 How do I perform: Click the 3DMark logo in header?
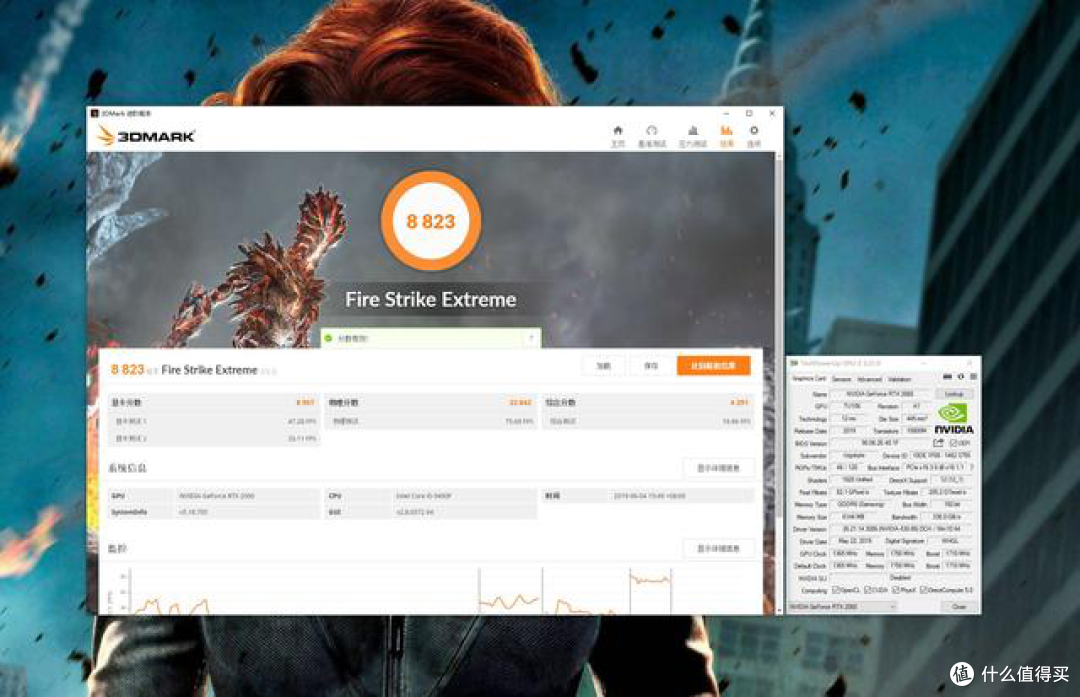click(146, 136)
